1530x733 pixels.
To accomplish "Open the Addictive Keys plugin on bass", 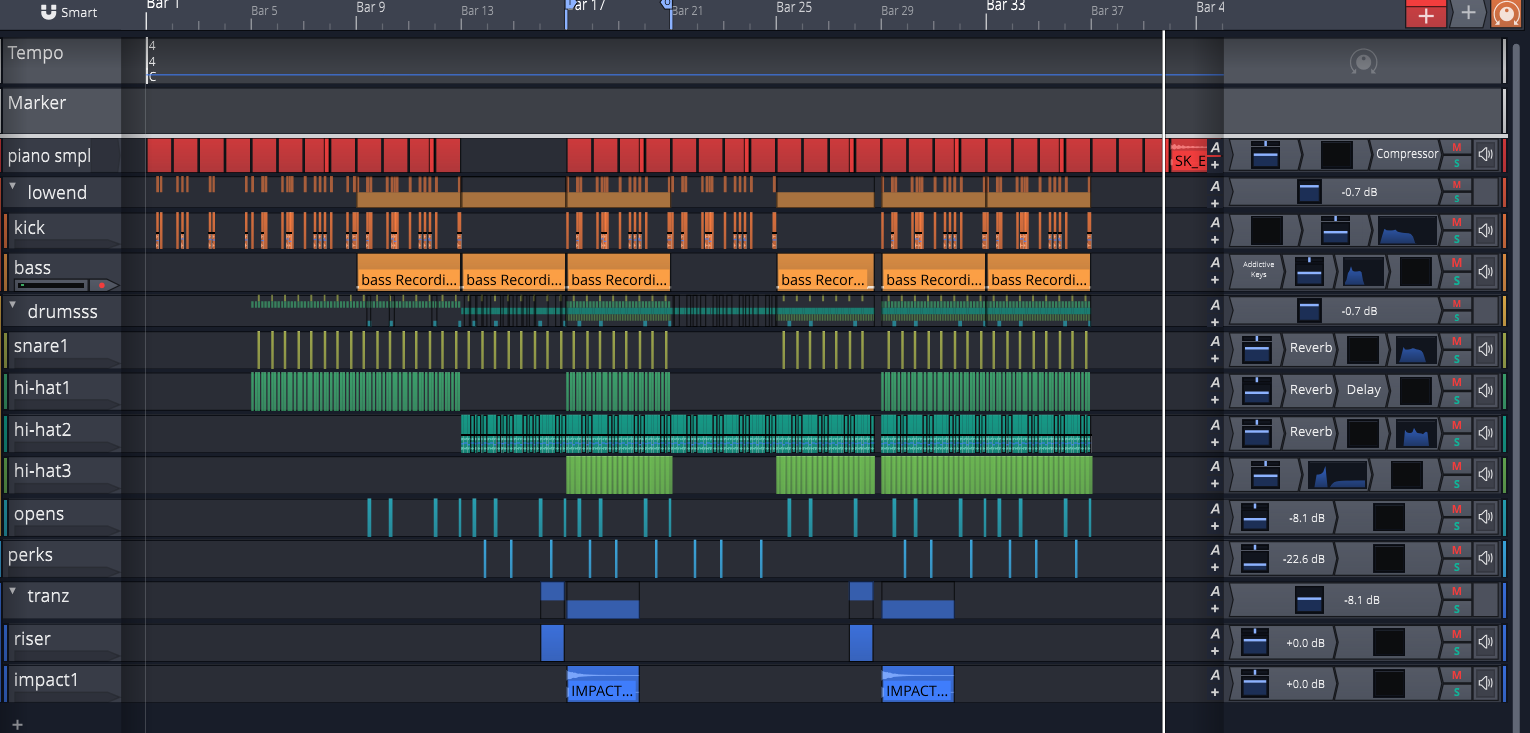I will (1258, 270).
